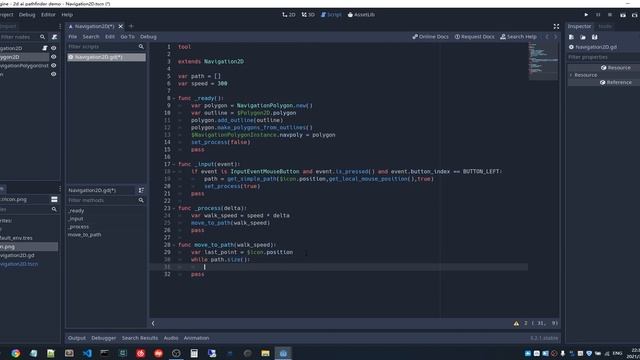
Task: Open the Output bottom panel
Action: pos(77,338)
